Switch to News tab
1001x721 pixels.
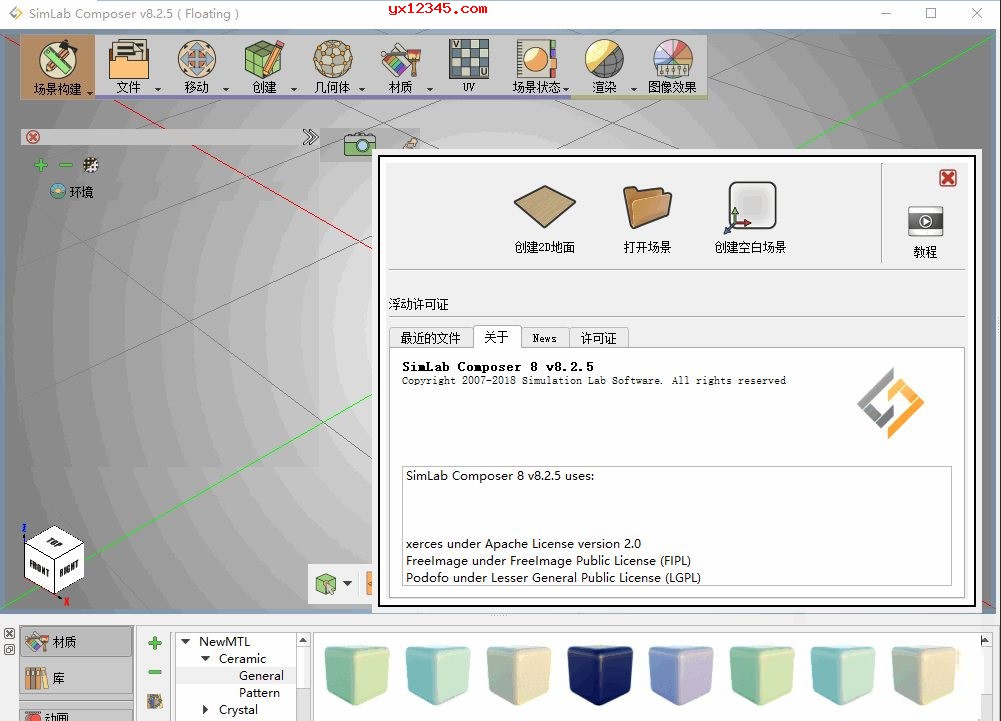coord(545,338)
